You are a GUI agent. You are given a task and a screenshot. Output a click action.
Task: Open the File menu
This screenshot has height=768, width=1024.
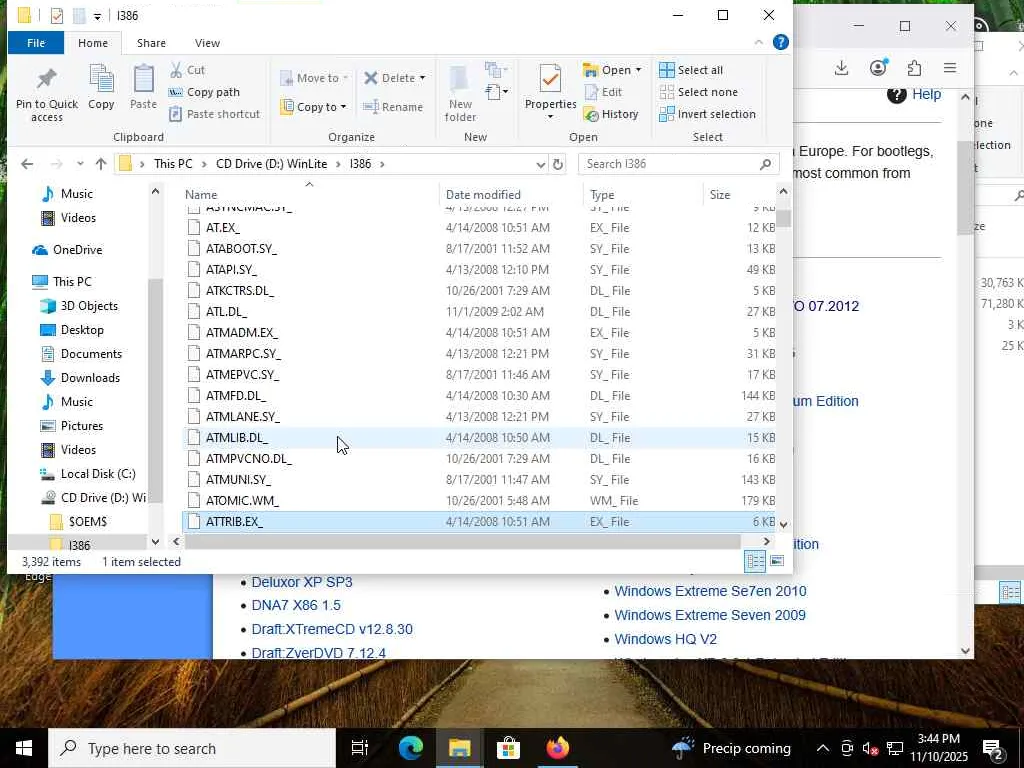tap(36, 43)
